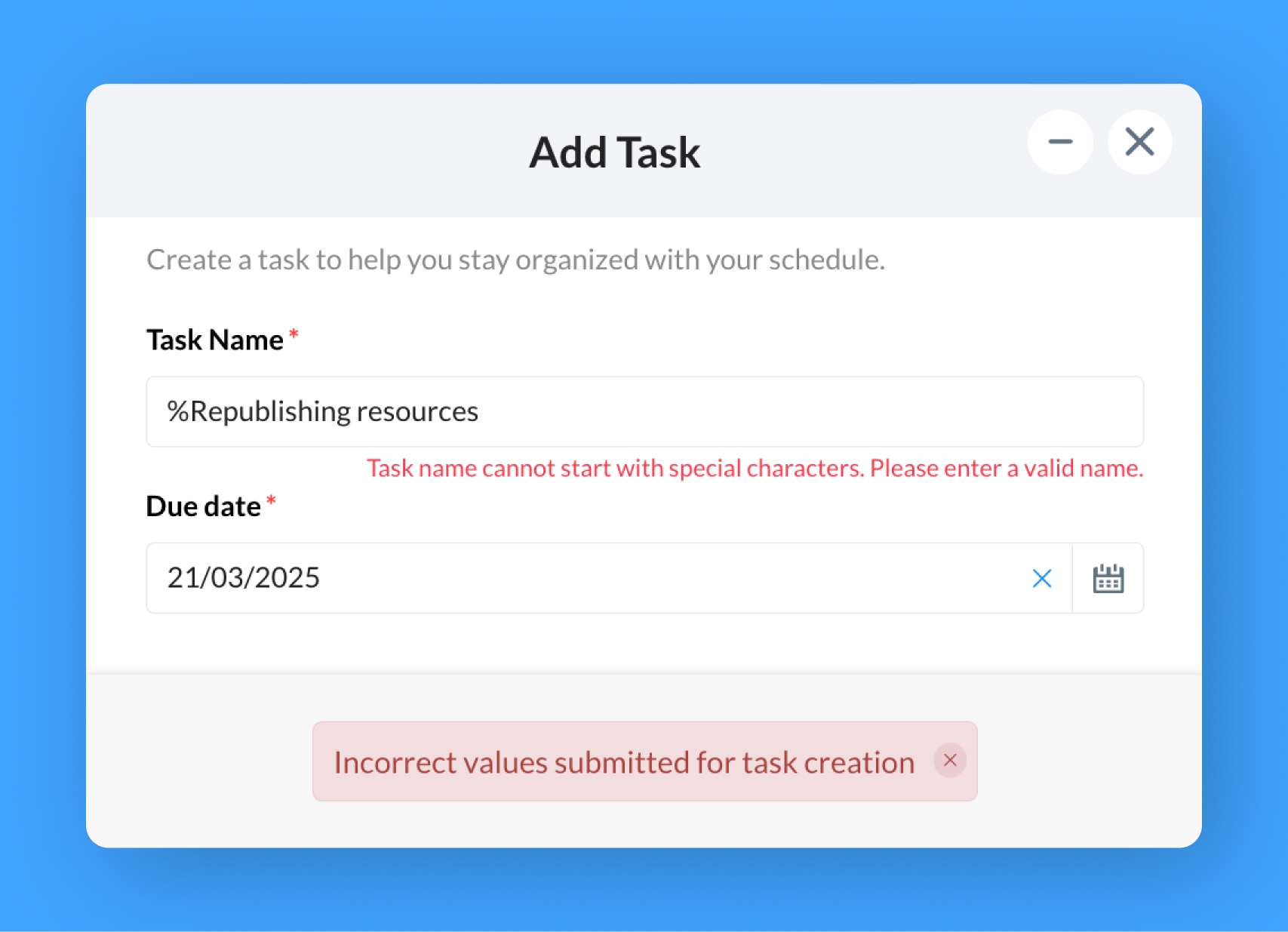Click the Task Name field label
Viewport: 1288px width, 932px height.
pyautogui.click(x=214, y=340)
